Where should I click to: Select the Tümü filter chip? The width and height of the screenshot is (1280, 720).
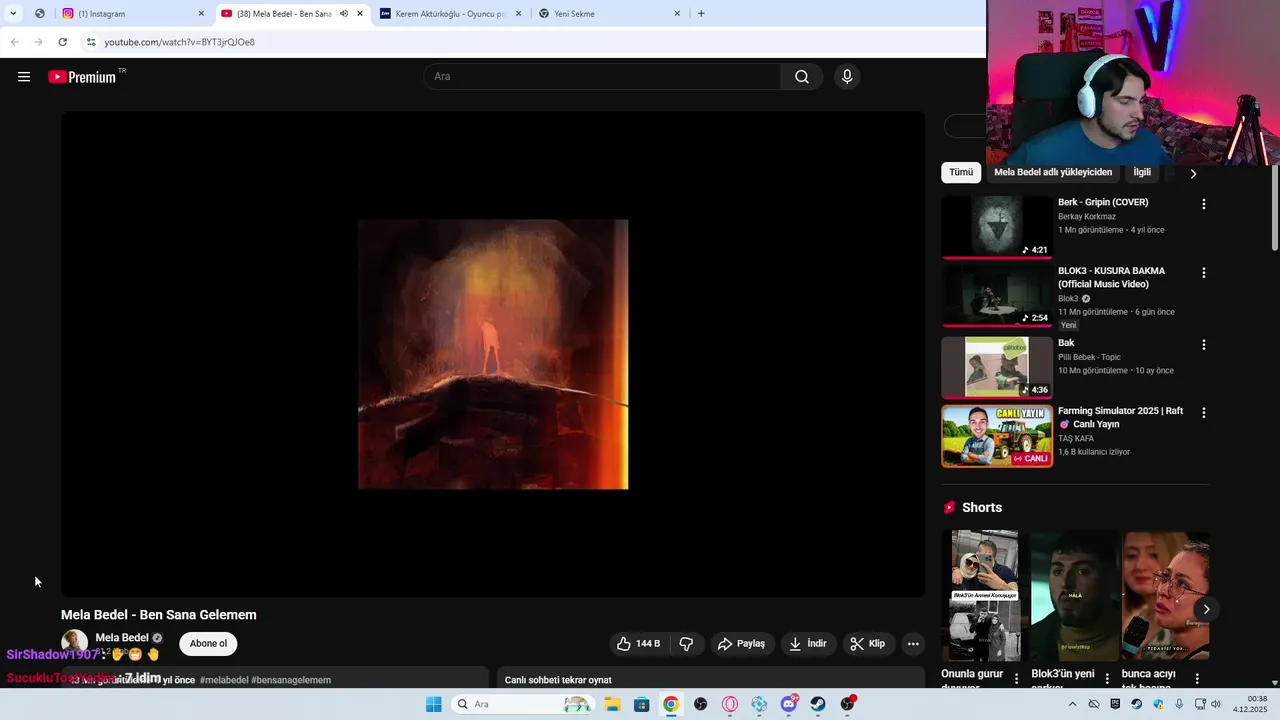[x=961, y=172]
